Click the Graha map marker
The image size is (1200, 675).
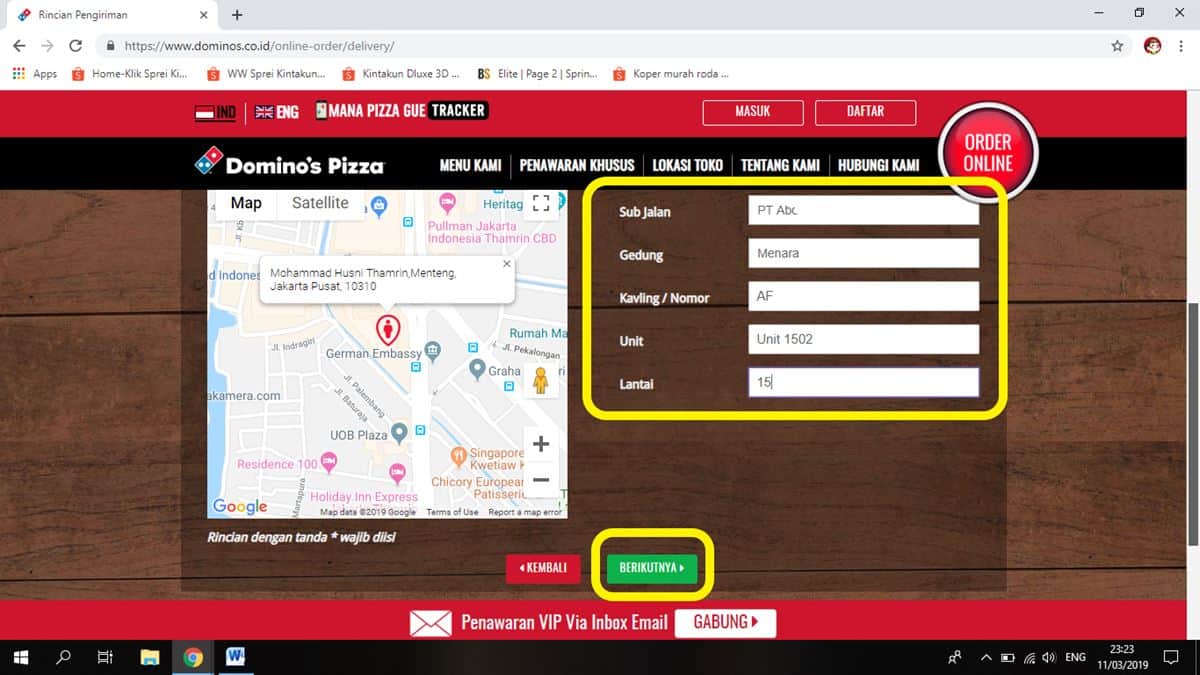477,370
